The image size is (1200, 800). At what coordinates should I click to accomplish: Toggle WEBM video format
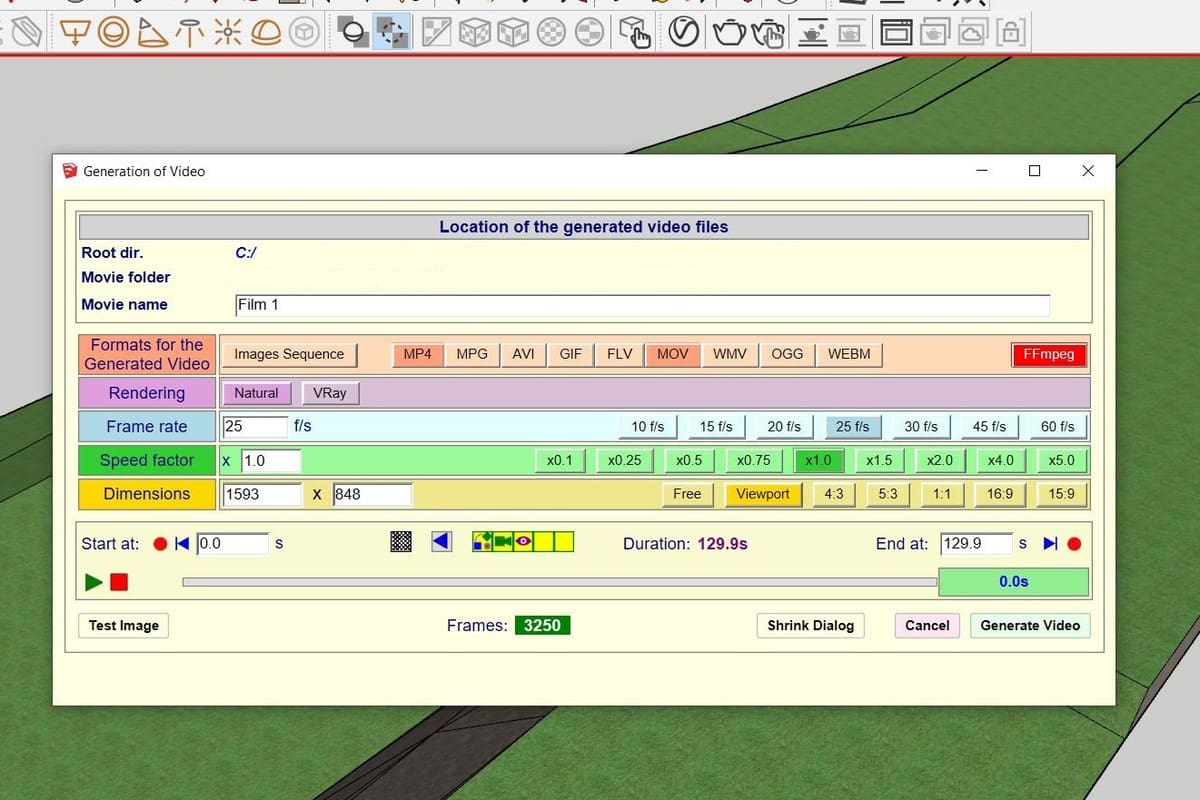[849, 354]
